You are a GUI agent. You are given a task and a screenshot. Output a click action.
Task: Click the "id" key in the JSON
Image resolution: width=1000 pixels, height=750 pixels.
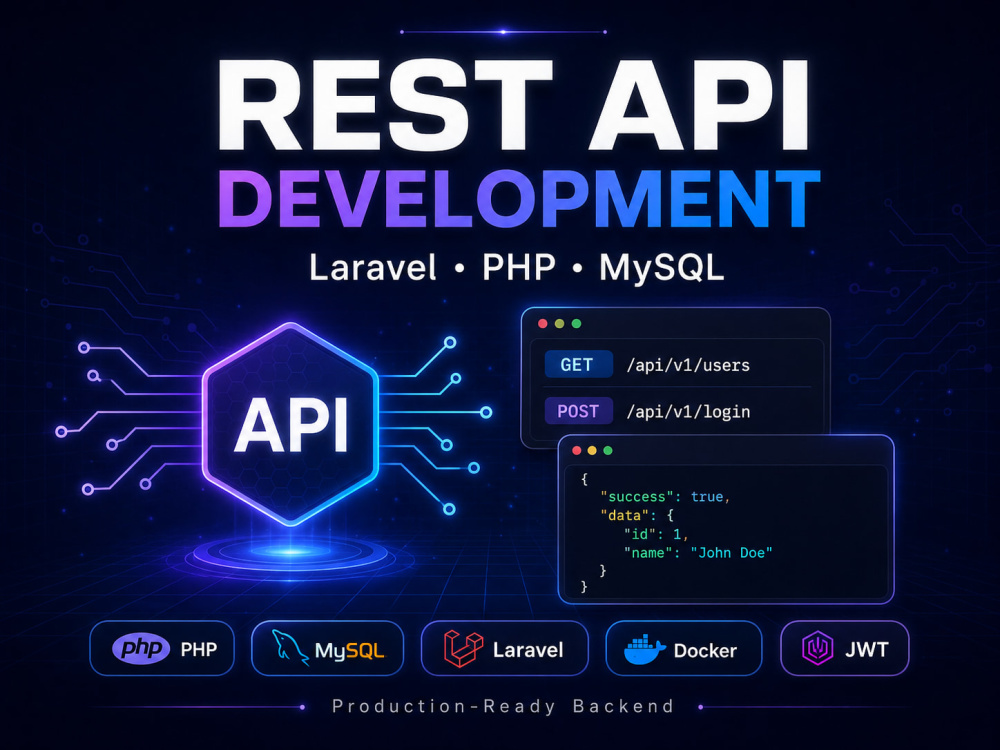coord(640,534)
